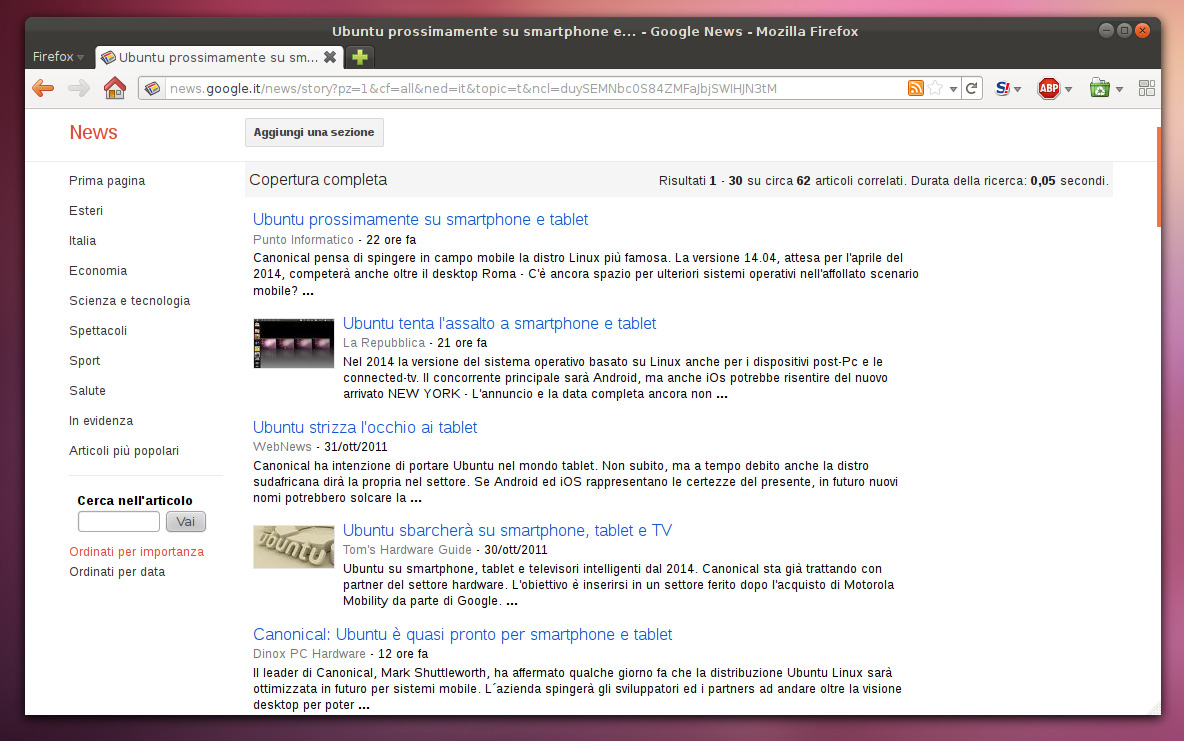Reload the page with refresh icon

tap(972, 88)
